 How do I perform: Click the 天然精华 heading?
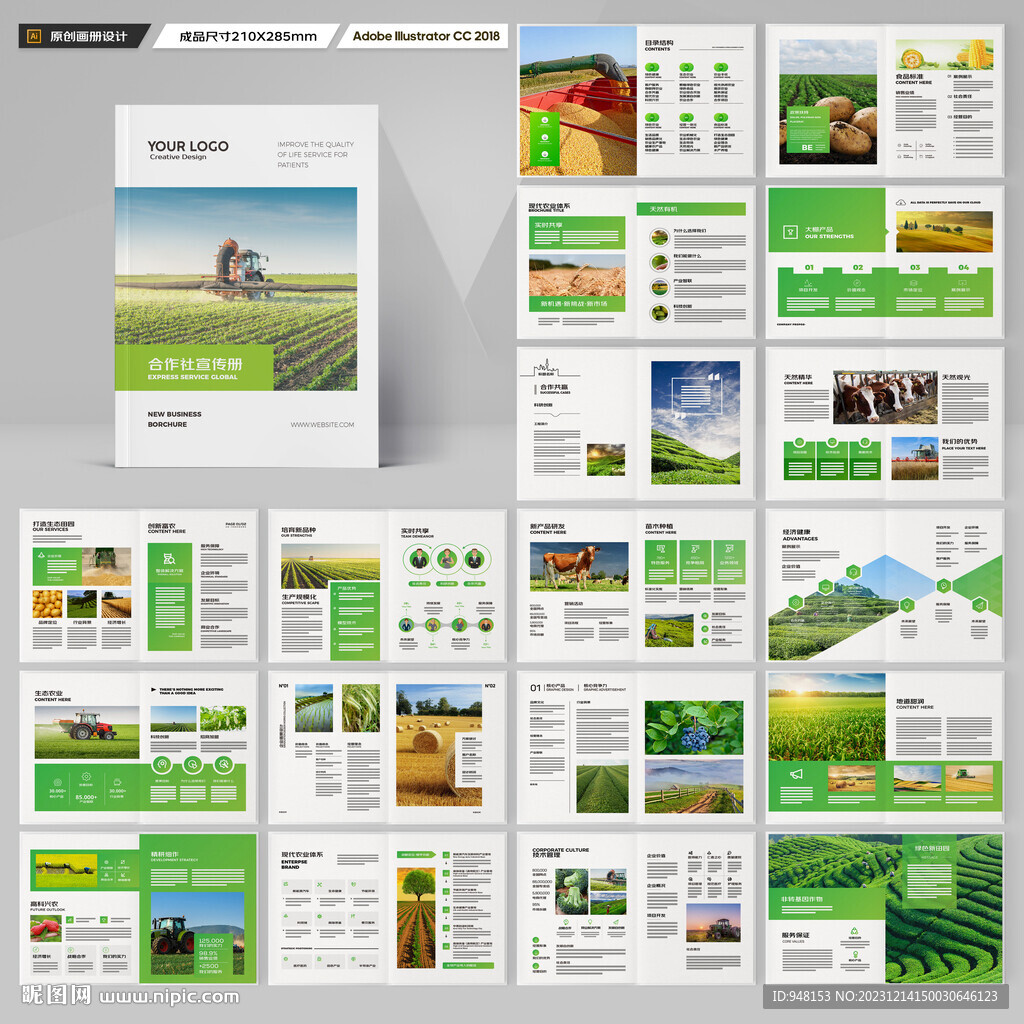pos(798,377)
